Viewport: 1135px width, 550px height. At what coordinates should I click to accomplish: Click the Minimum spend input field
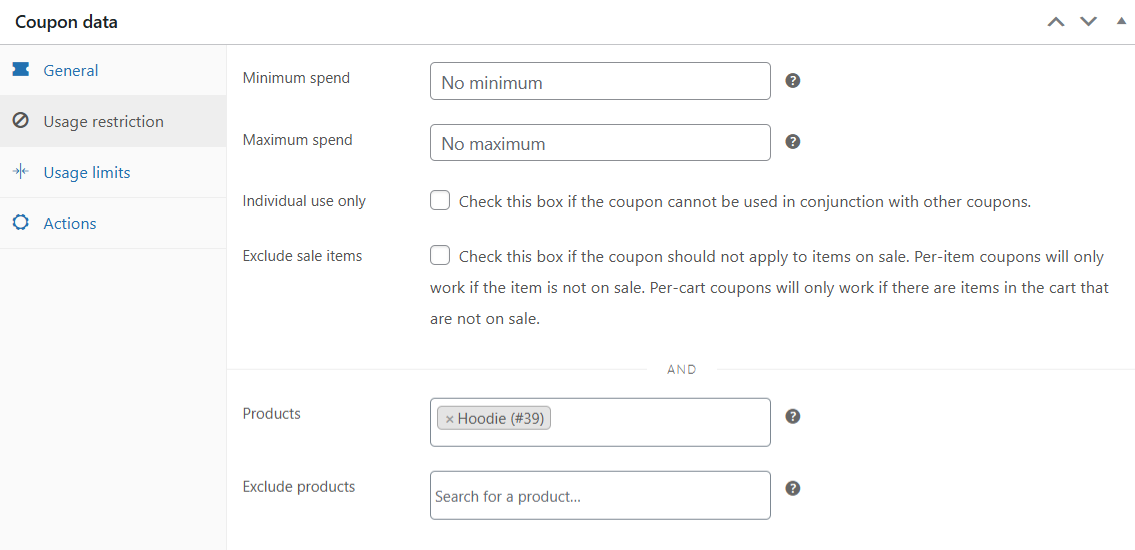point(600,81)
